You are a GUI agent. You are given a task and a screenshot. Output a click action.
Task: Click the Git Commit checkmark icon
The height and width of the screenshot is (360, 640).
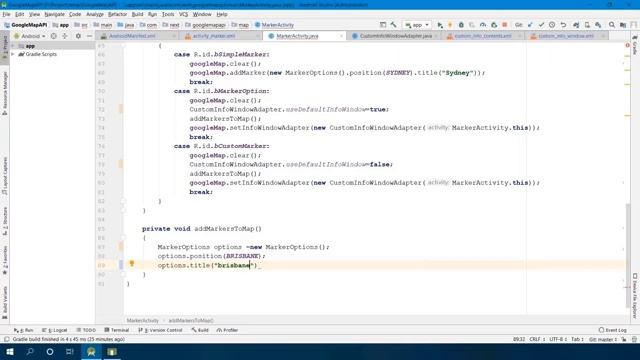click(x=541, y=25)
